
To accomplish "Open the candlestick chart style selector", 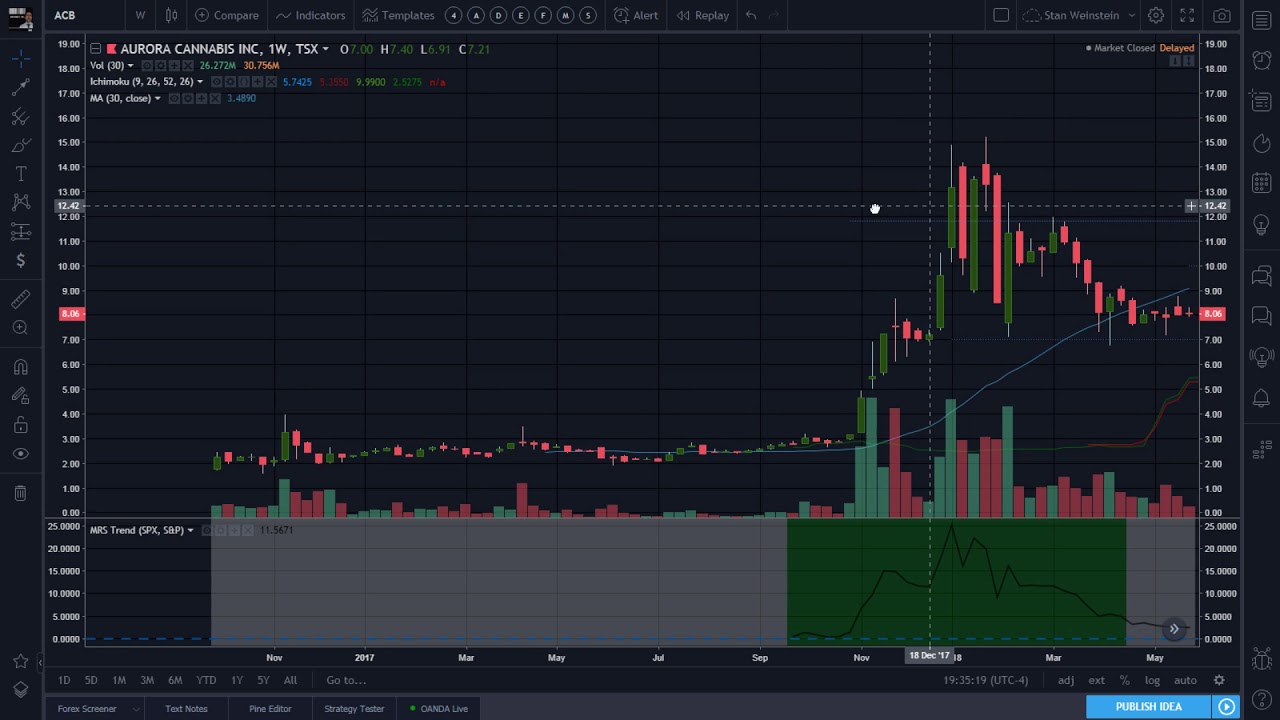I will (x=171, y=15).
